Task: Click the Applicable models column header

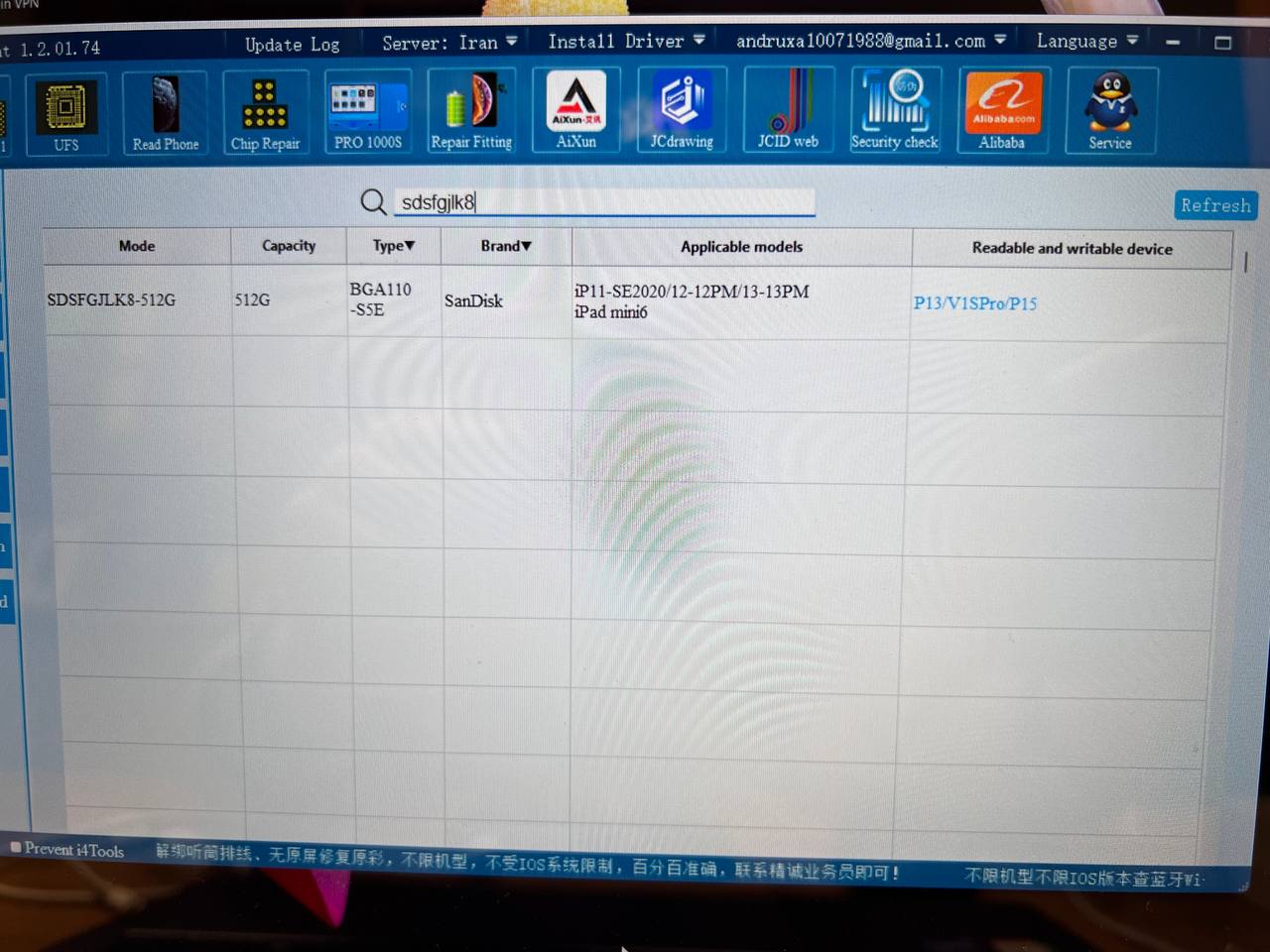Action: point(741,247)
